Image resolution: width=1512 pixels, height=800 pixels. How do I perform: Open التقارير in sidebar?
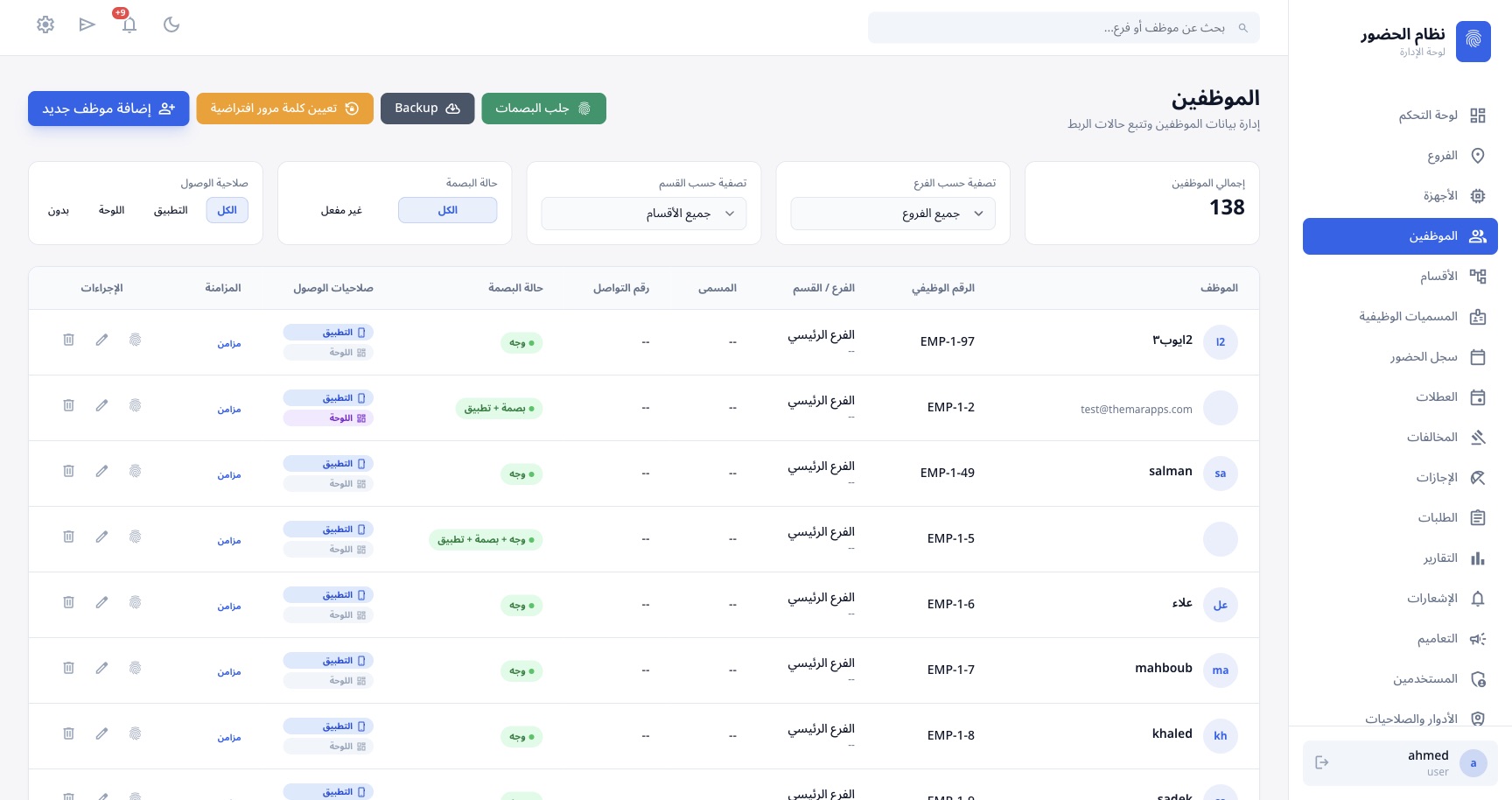pyautogui.click(x=1400, y=558)
